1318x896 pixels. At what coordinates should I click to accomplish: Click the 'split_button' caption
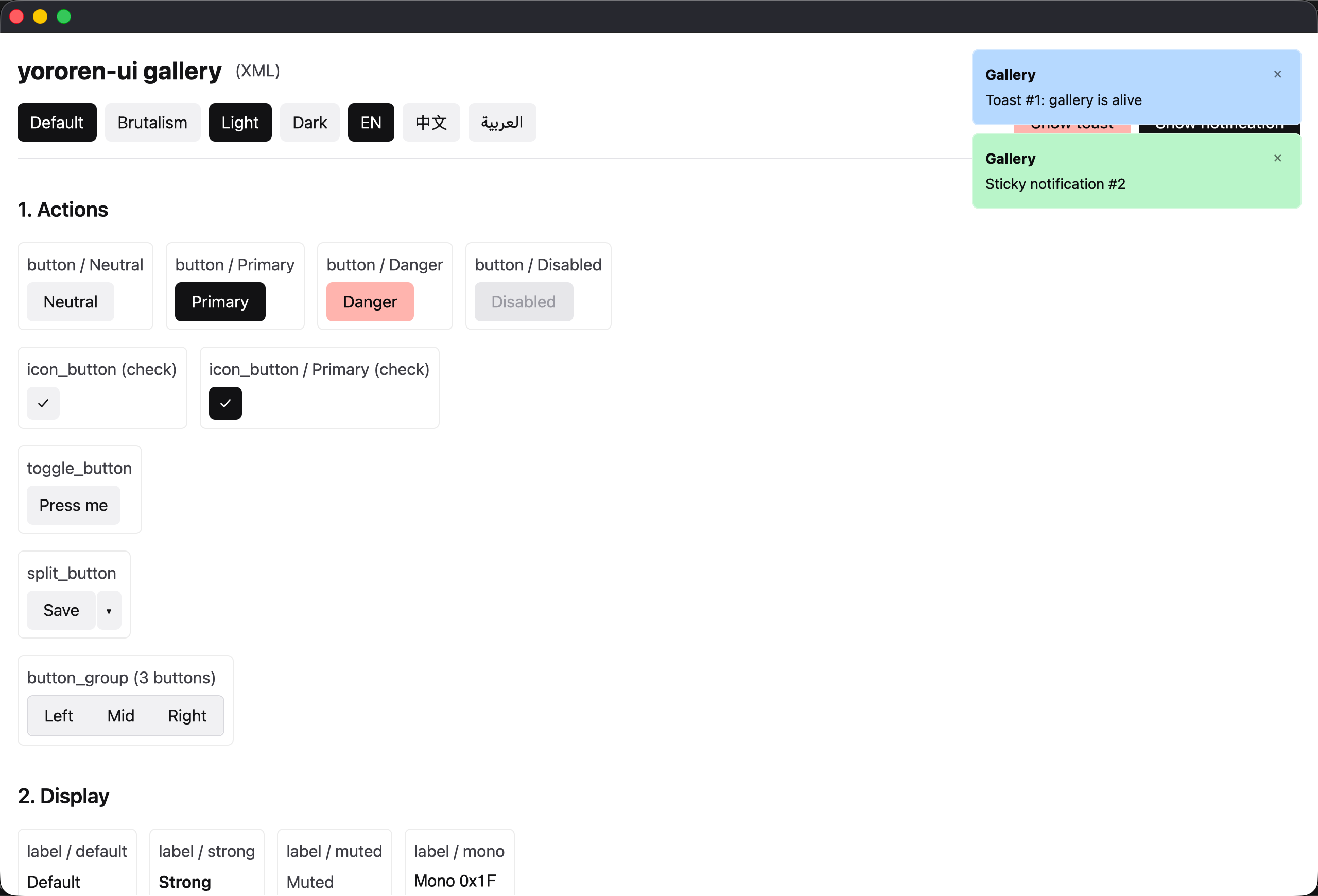(x=72, y=573)
